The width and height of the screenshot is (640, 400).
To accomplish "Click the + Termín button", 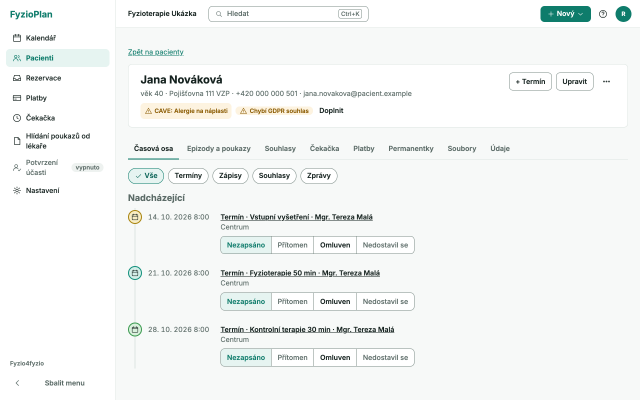I will (530, 81).
